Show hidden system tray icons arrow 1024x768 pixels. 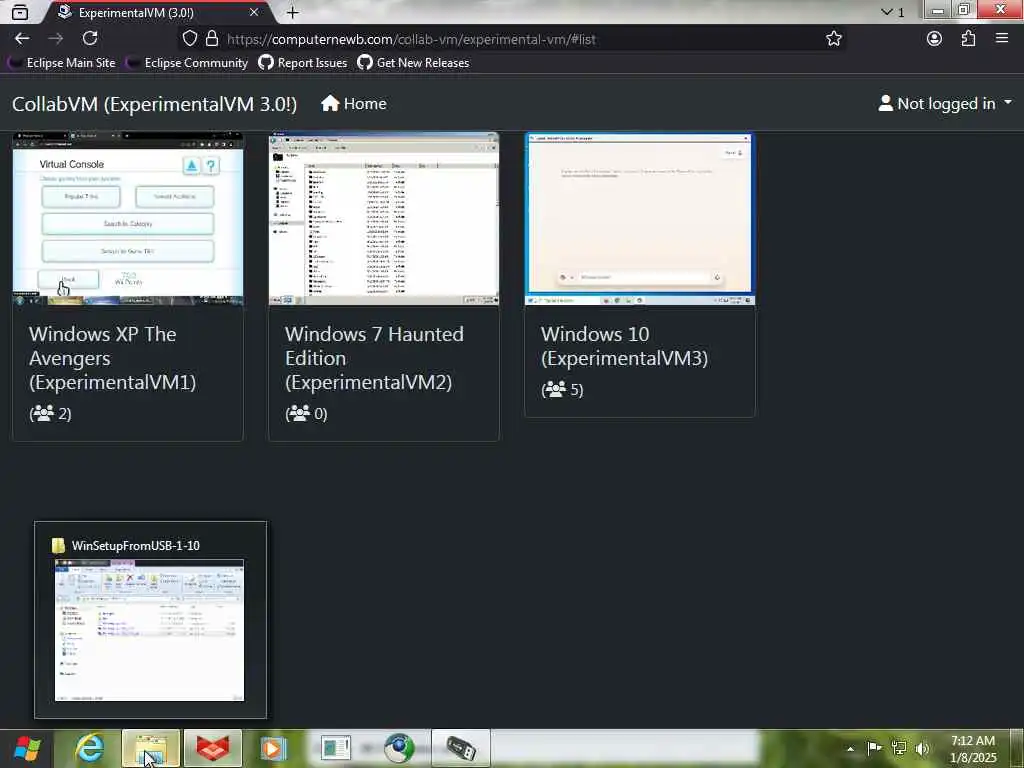(x=850, y=748)
